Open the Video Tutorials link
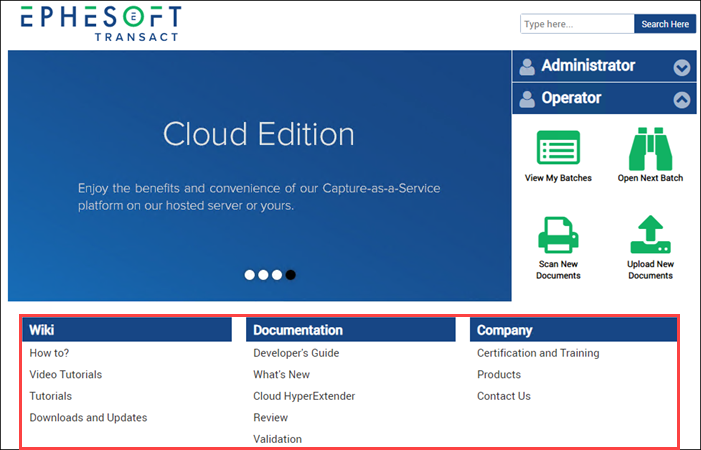The height and width of the screenshot is (450, 701). pyautogui.click(x=66, y=374)
